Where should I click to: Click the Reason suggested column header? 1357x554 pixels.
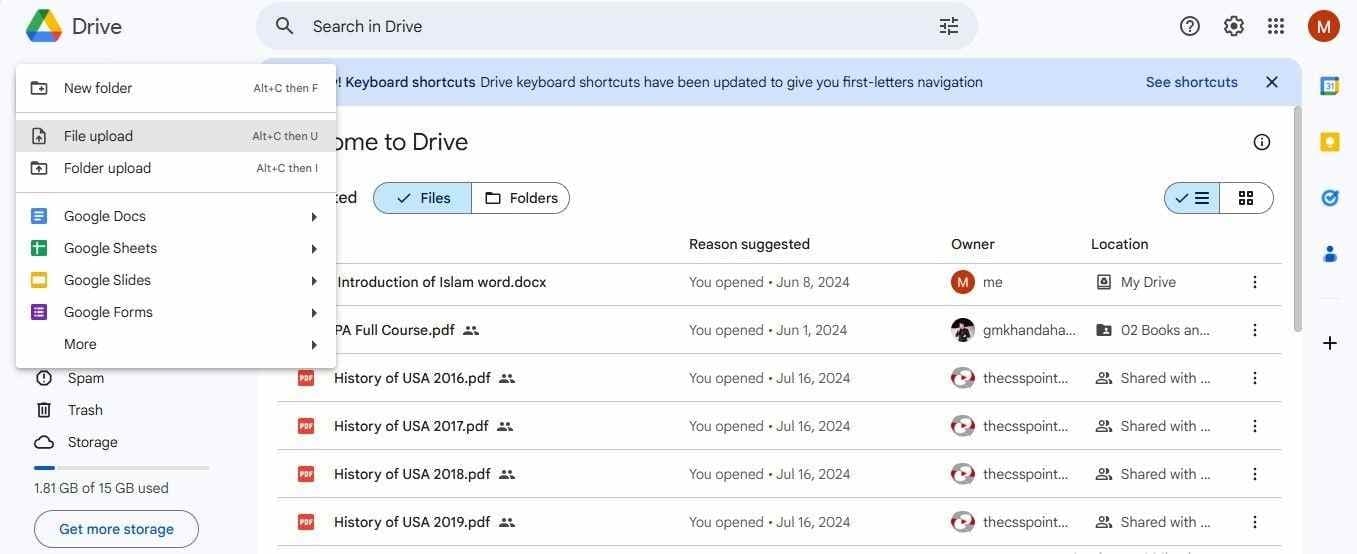pos(749,244)
